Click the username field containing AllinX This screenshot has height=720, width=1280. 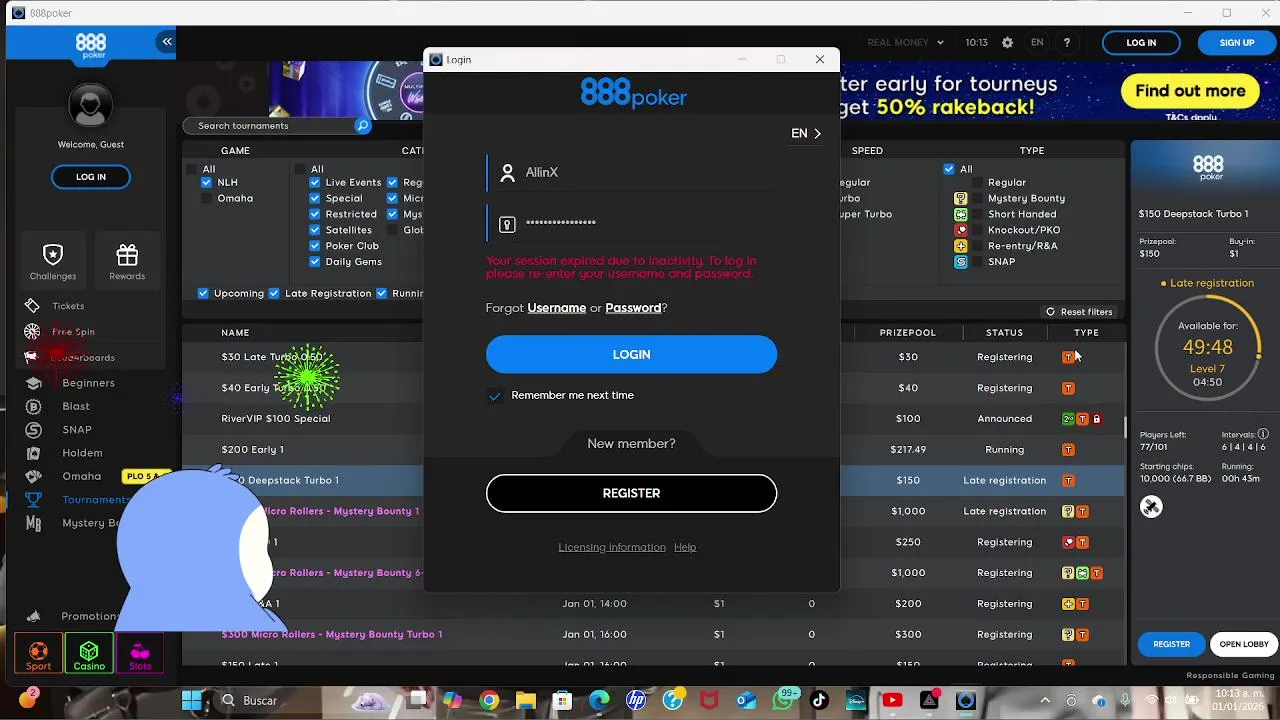pos(631,173)
